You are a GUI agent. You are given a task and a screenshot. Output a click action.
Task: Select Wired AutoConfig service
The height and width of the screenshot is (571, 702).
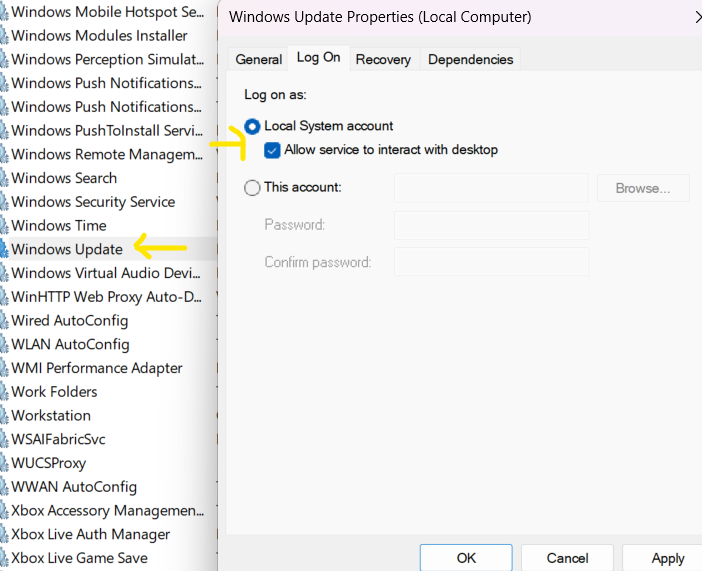point(107,320)
